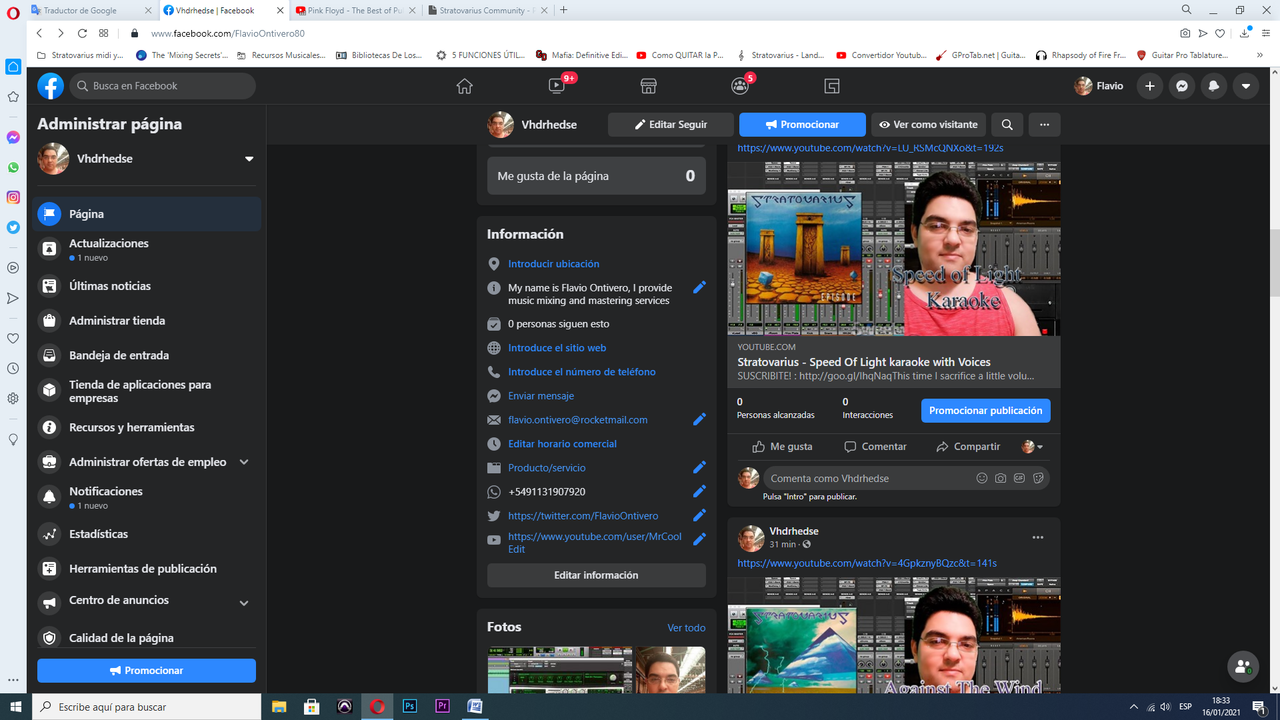Click Ver como visitante

click(x=928, y=125)
